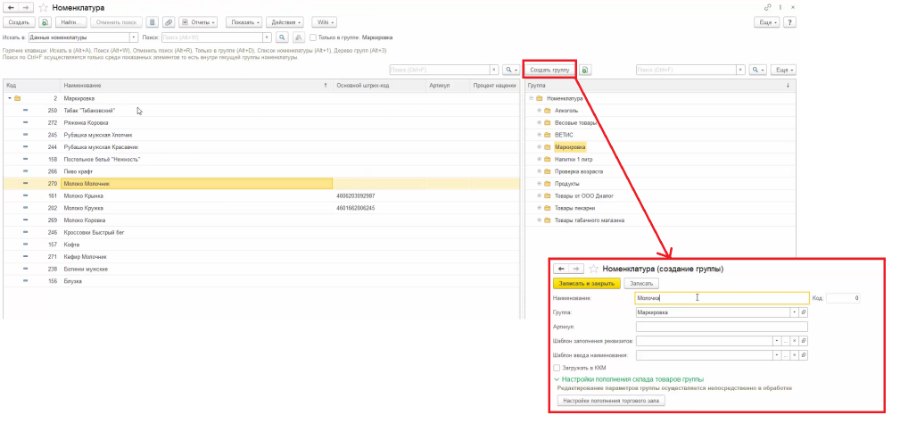
Task: Expand the Алкоголь group node
Action: [539, 110]
